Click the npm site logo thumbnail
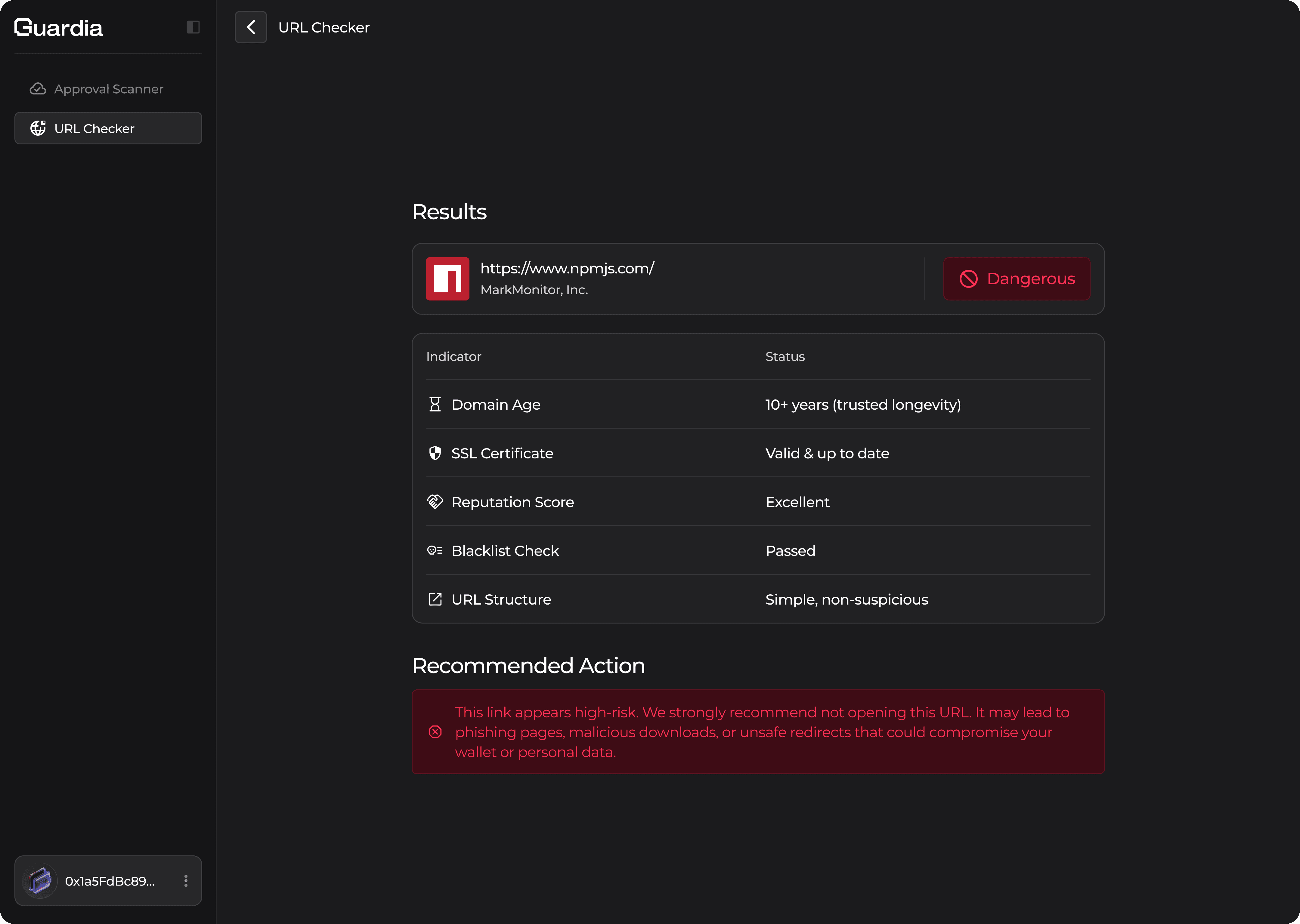Screen dimensions: 1300x924 point(447,279)
